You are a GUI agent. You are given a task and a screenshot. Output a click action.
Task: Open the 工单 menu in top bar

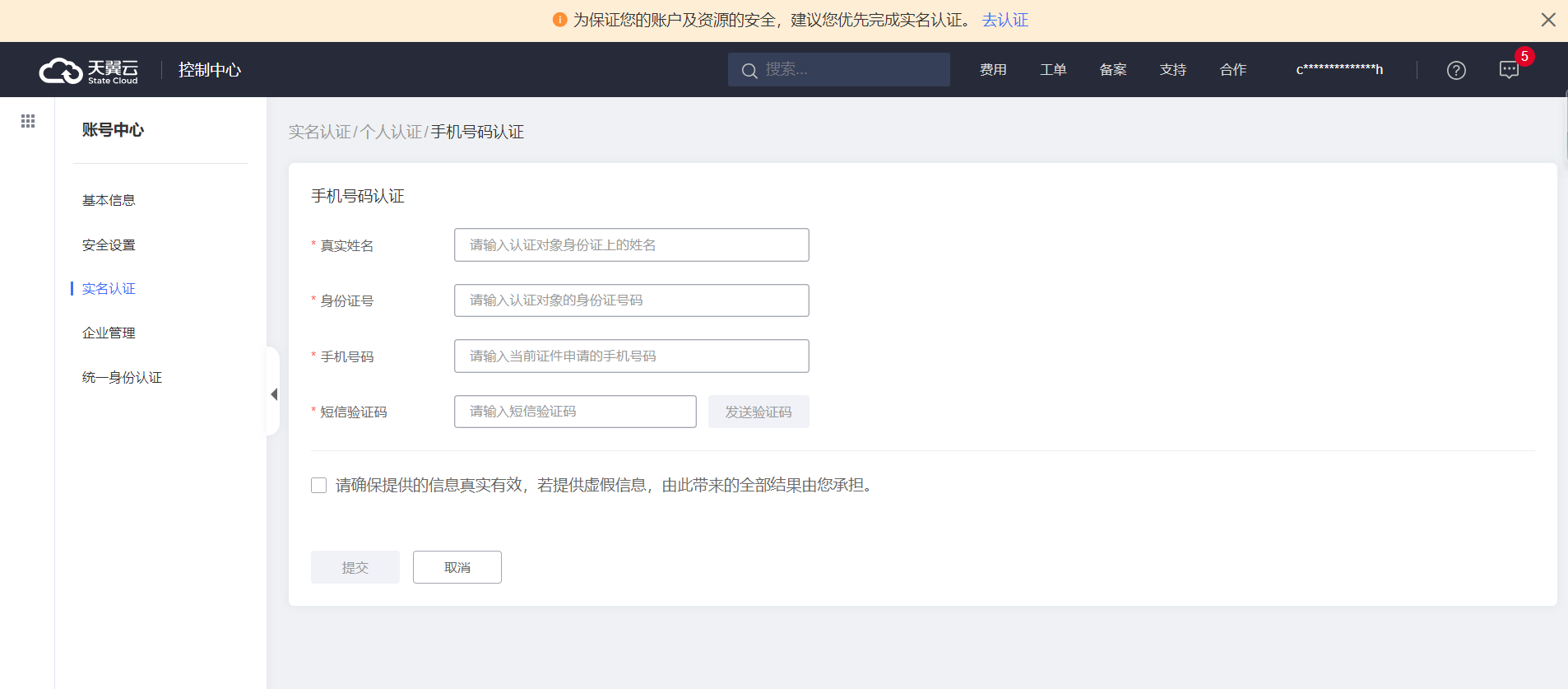click(x=1053, y=70)
